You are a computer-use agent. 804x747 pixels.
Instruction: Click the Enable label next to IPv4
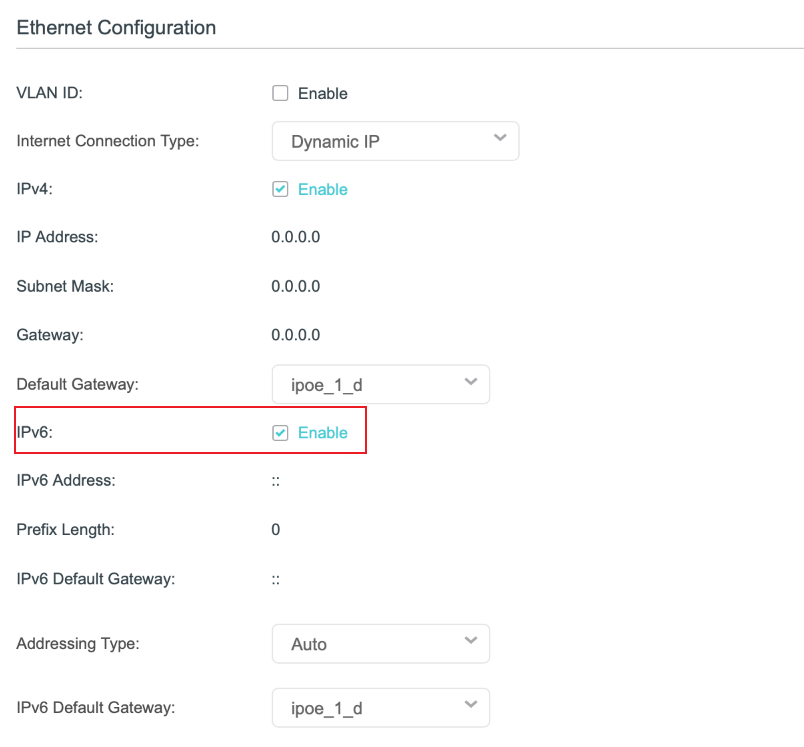(x=323, y=189)
